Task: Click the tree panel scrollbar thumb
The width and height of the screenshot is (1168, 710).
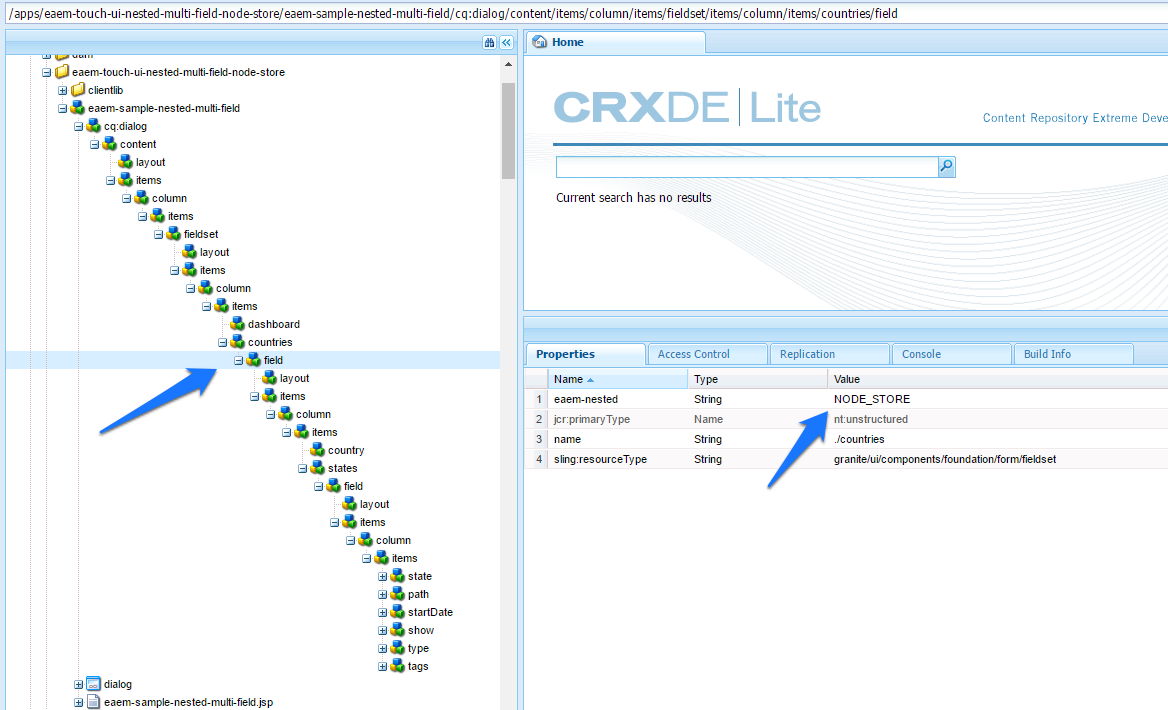Action: pyautogui.click(x=508, y=130)
